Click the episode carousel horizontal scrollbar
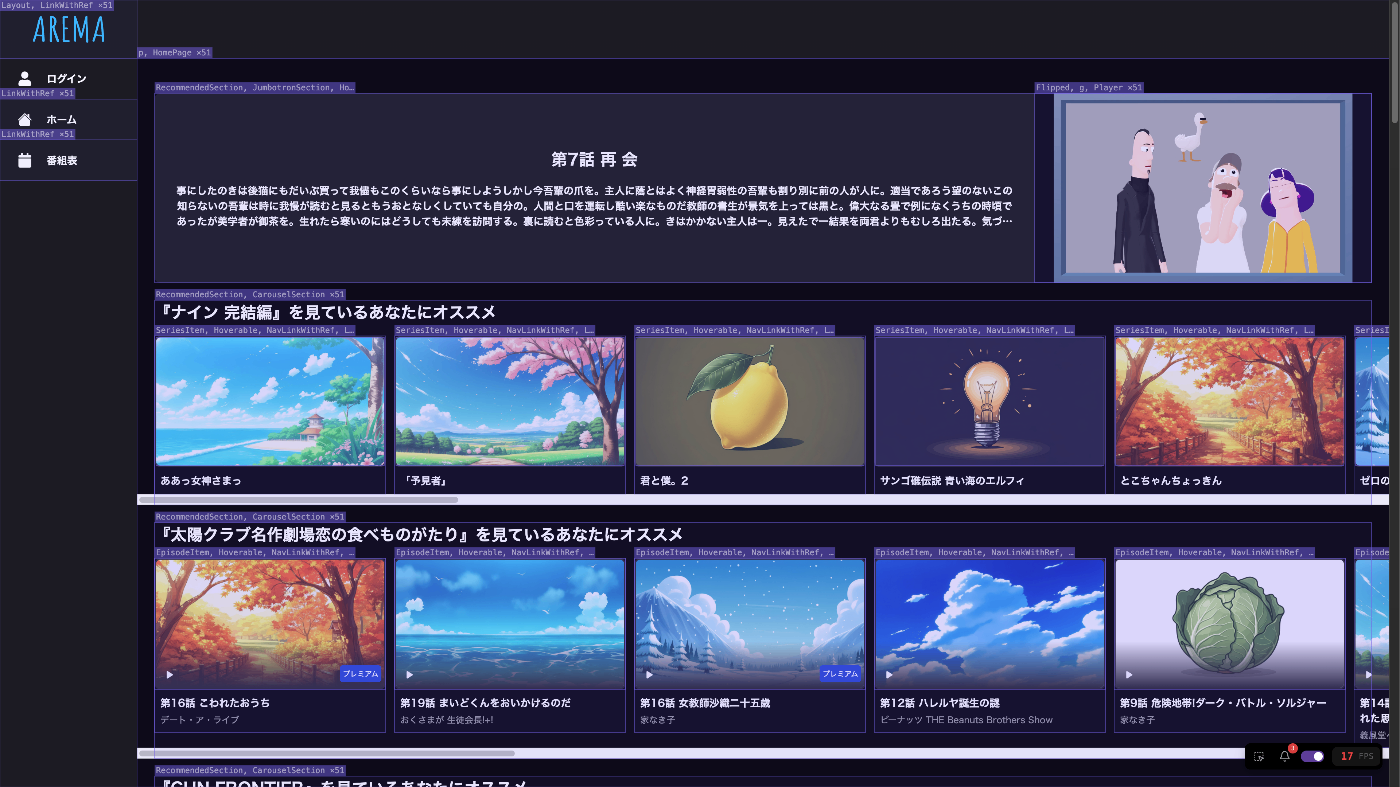Viewport: 1400px width, 787px height. (326, 753)
